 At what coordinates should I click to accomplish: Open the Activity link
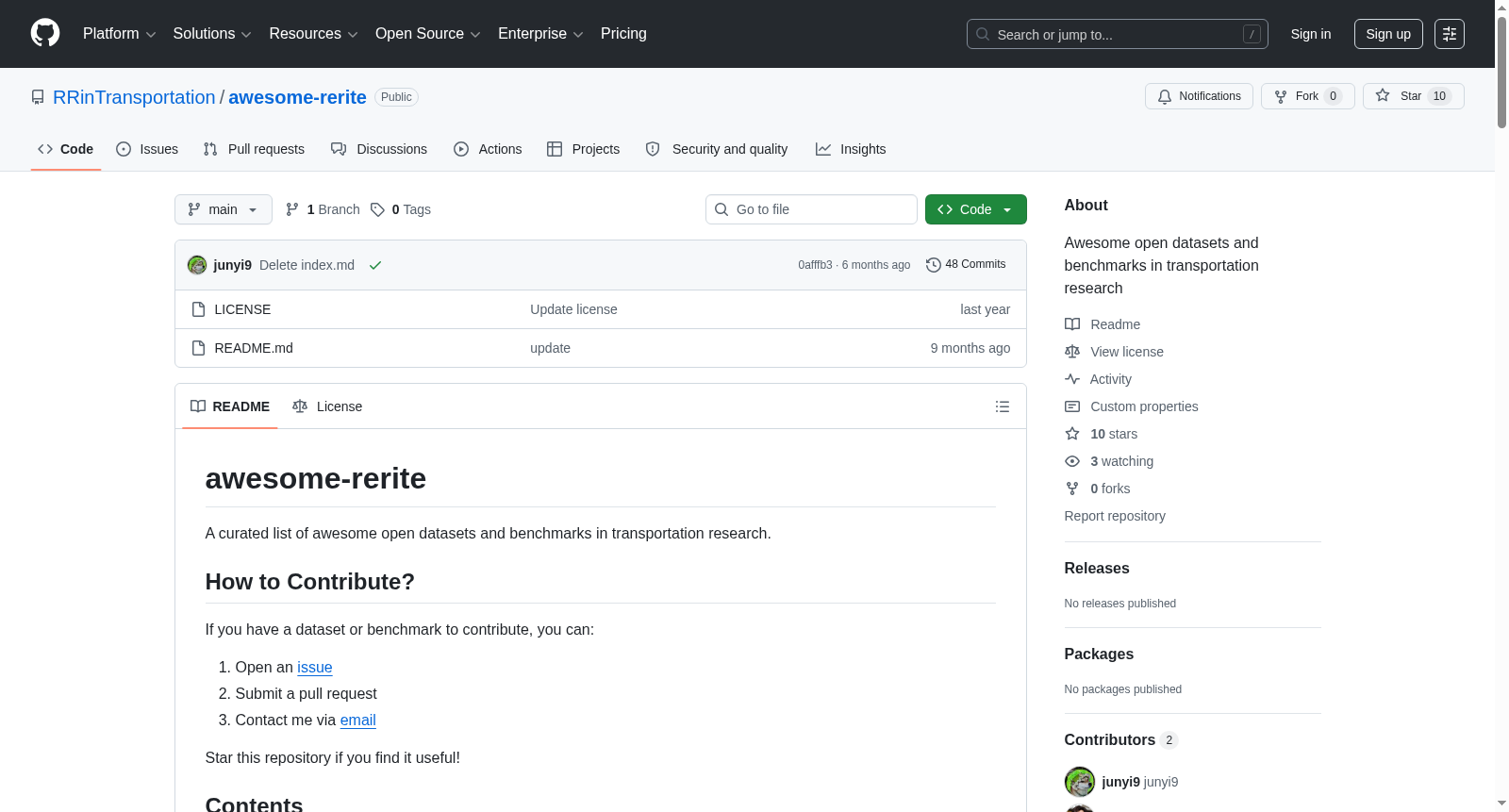[1098, 379]
